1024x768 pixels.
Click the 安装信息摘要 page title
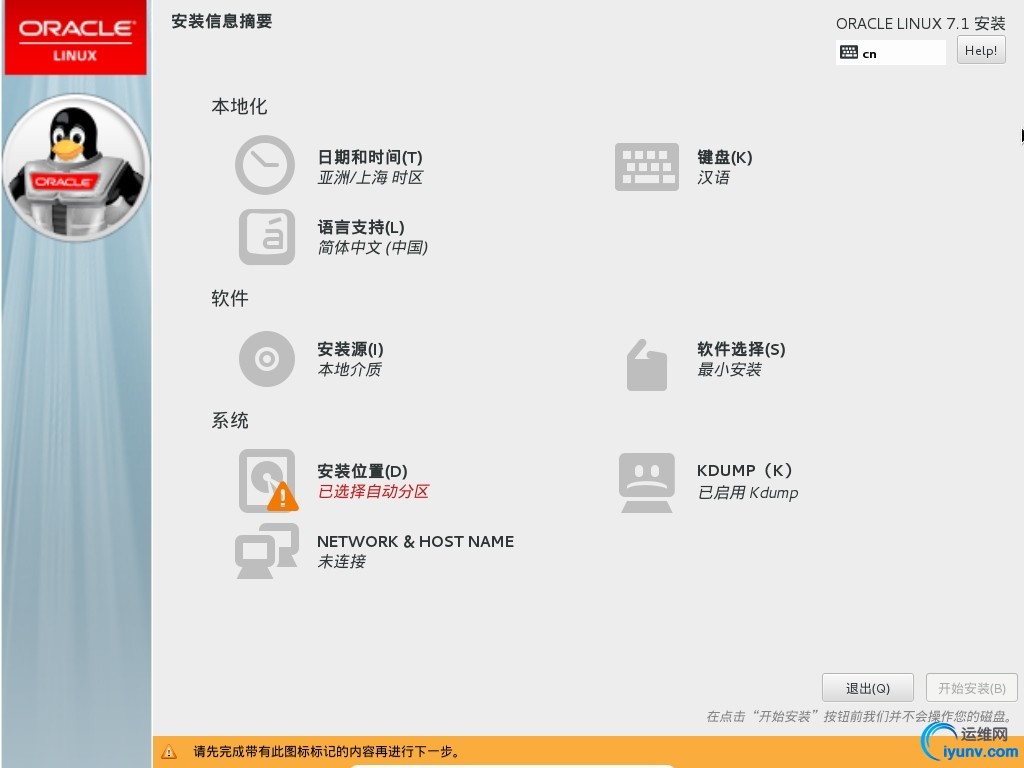click(222, 22)
